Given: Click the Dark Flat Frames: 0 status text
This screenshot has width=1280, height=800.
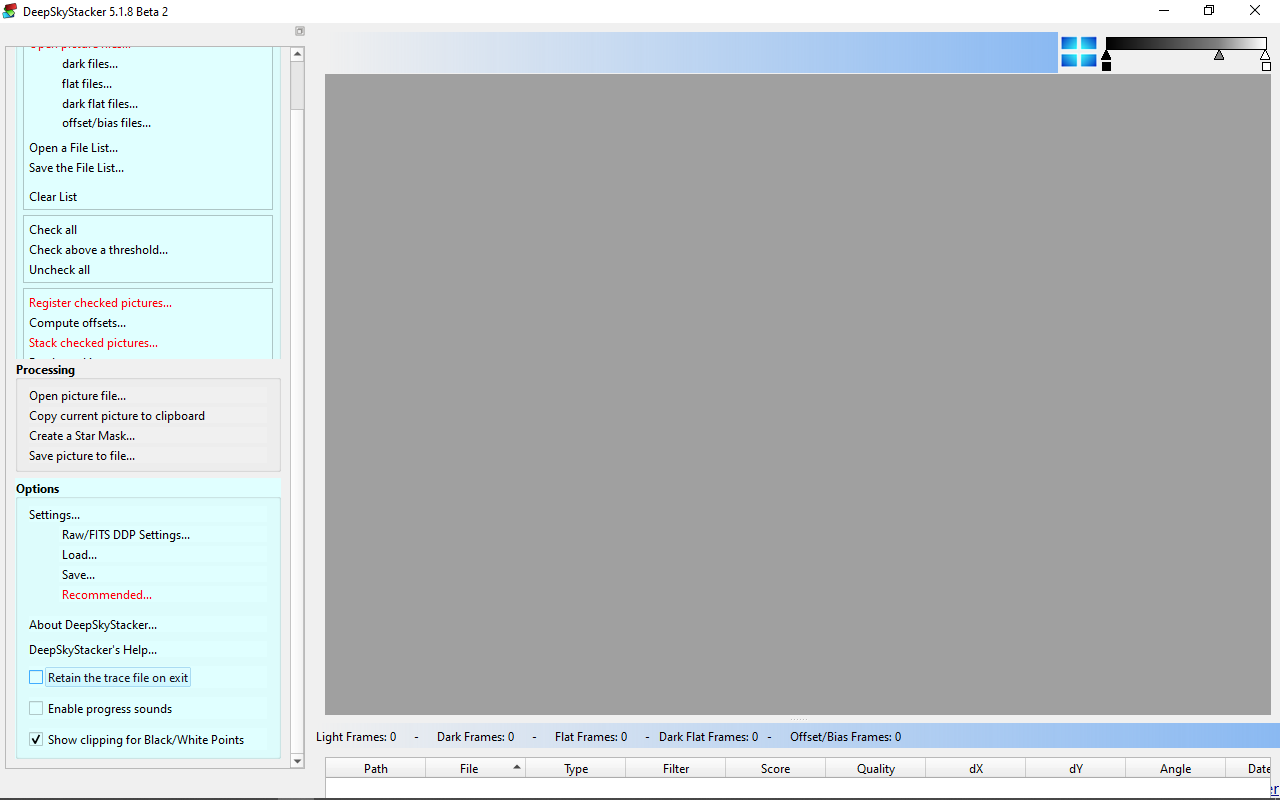Looking at the screenshot, I should 709,737.
